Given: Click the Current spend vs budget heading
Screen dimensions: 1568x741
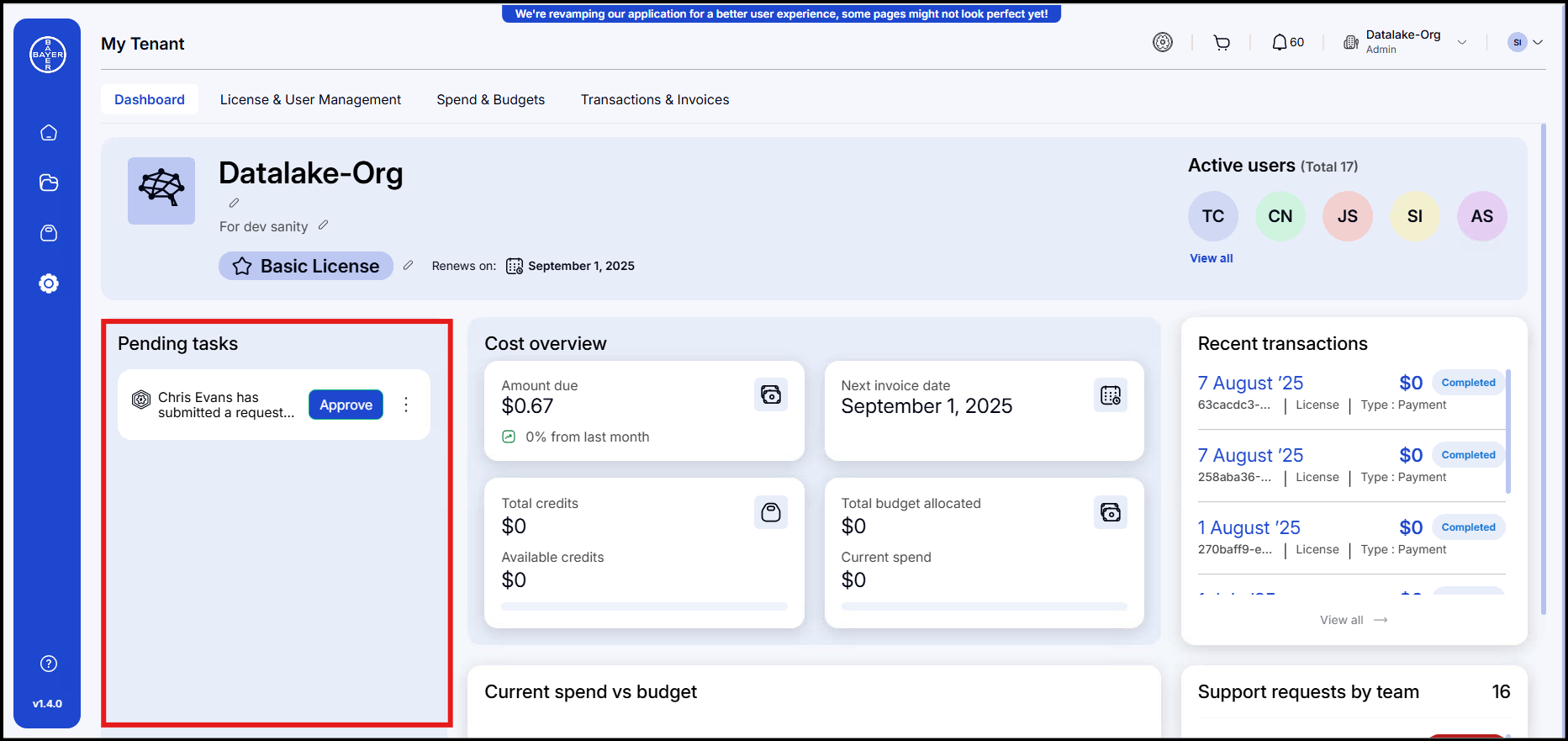Looking at the screenshot, I should [x=590, y=691].
